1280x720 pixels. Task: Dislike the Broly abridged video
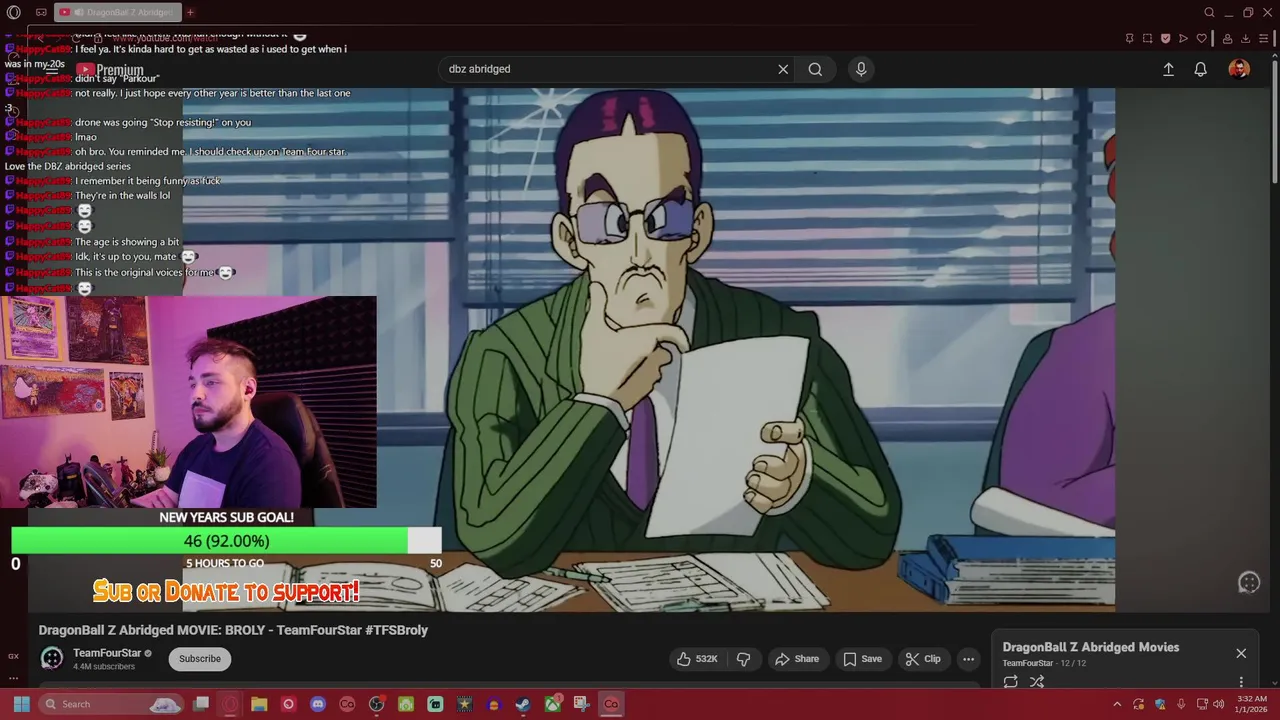tap(743, 659)
